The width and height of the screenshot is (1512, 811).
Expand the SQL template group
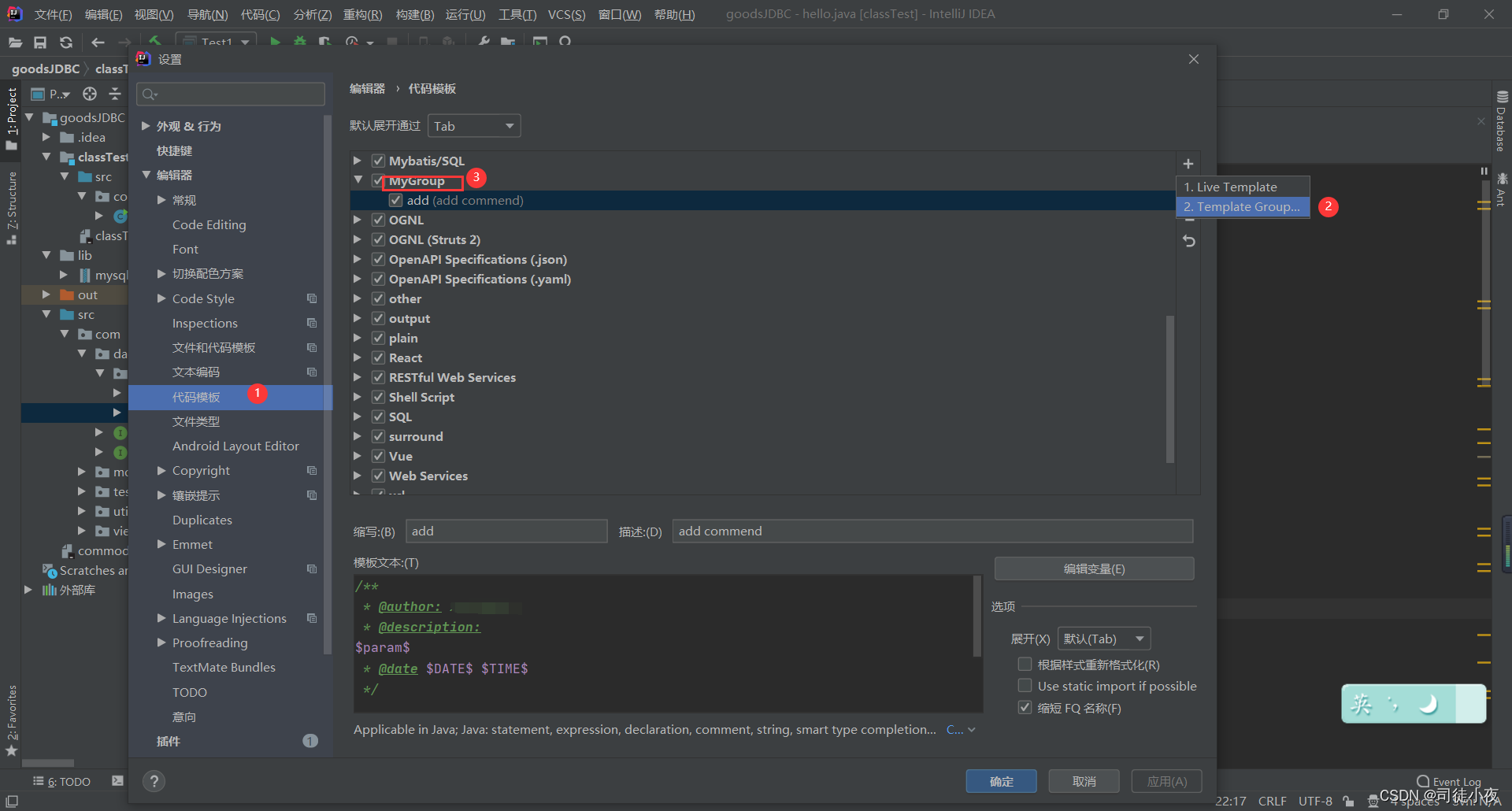point(358,417)
